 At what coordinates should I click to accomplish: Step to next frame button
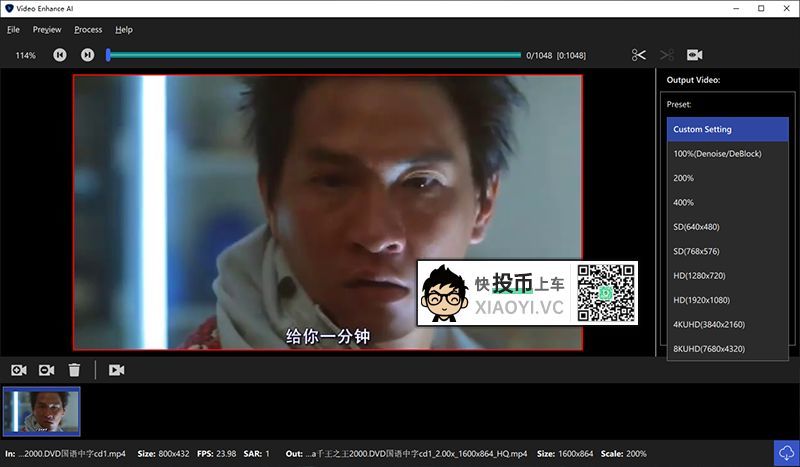88,55
